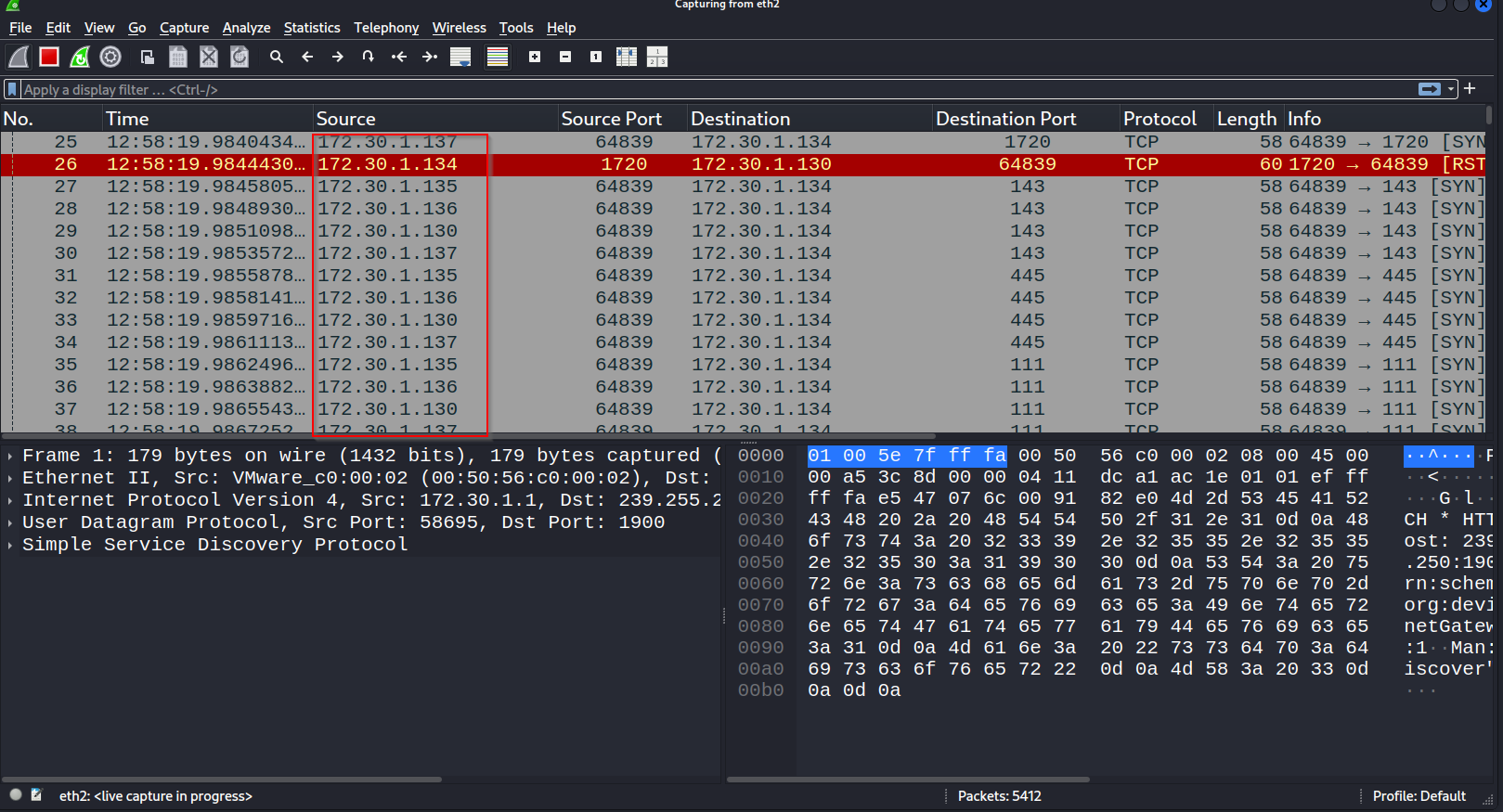
Task: Toggle auto-scroll during live capture
Action: (460, 58)
